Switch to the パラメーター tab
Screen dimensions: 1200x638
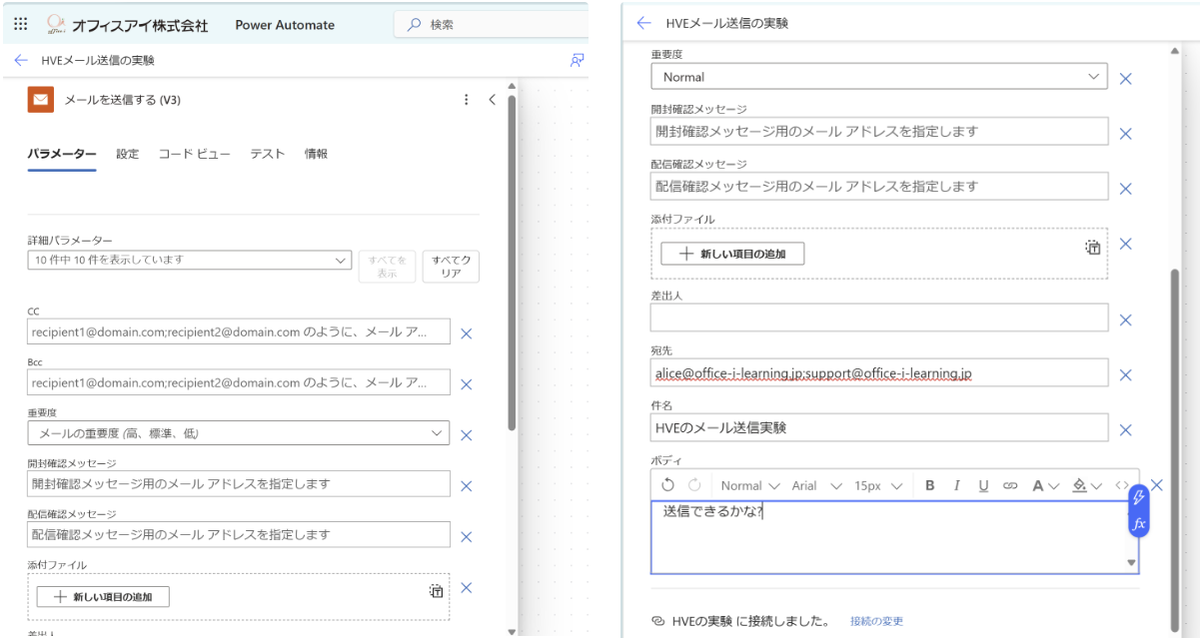point(62,154)
